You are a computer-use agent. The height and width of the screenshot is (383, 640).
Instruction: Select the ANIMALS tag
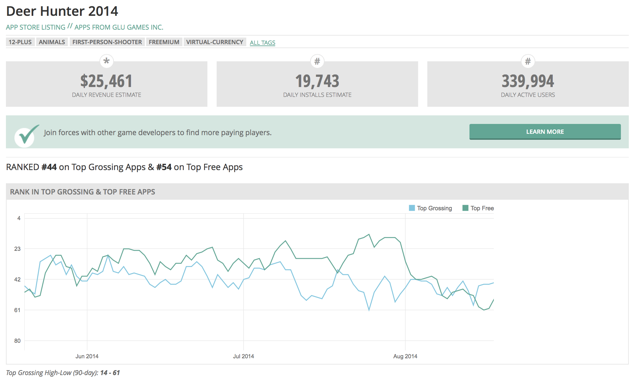coord(52,42)
